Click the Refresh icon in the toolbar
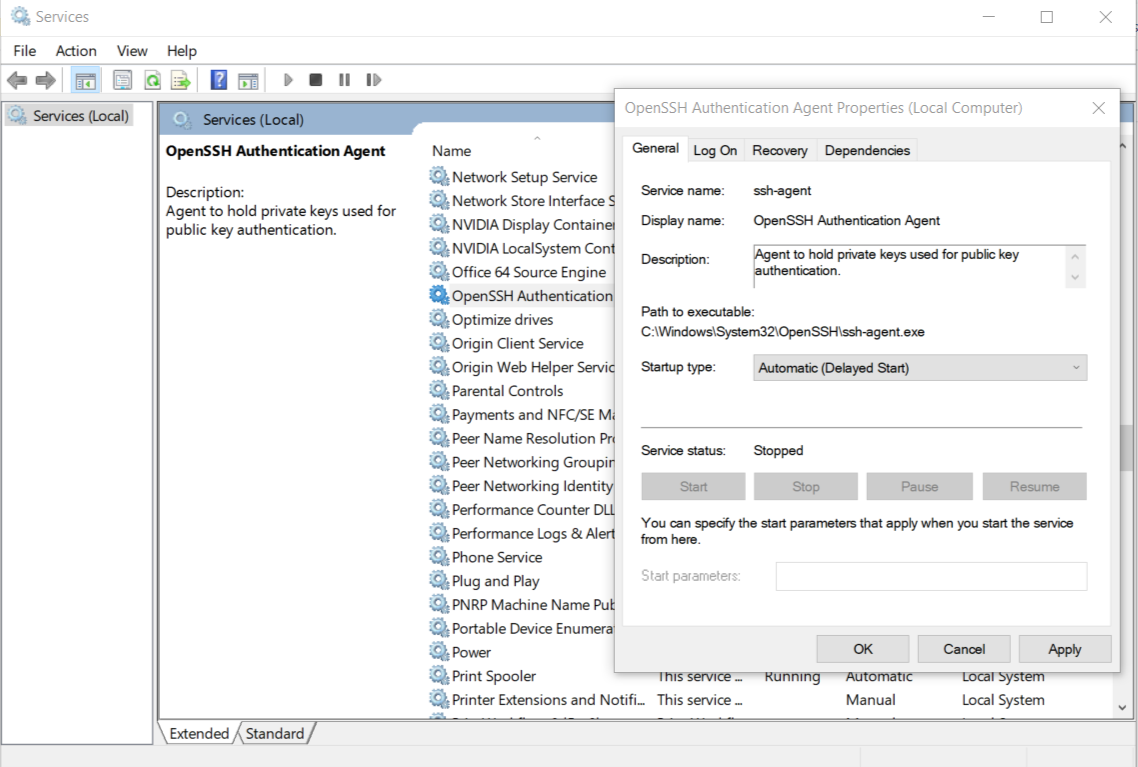Screen dimensions: 1138x767 [x=150, y=79]
